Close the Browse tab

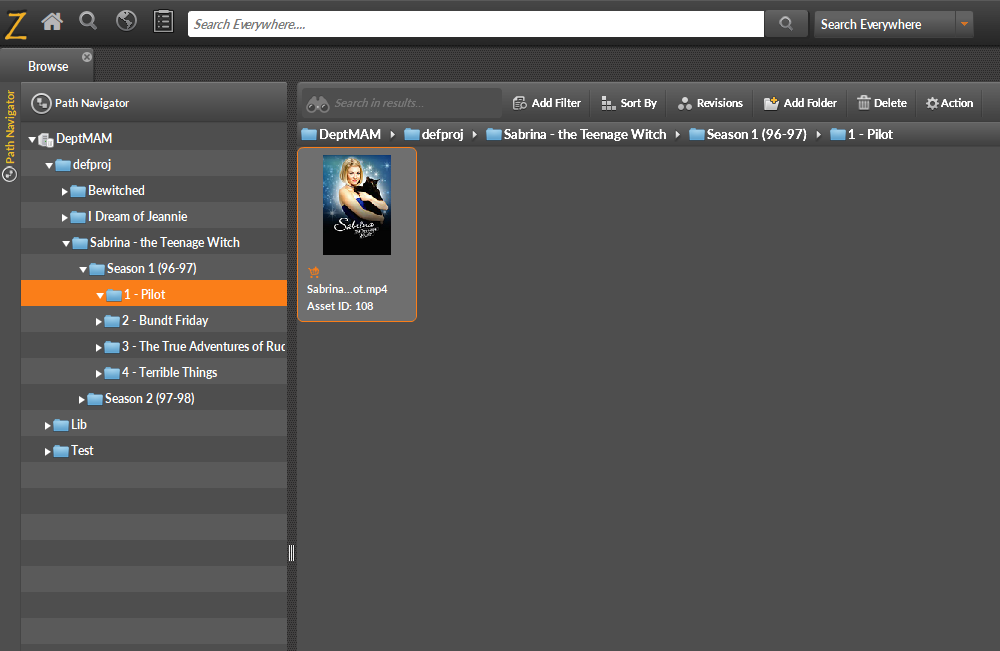point(87,57)
